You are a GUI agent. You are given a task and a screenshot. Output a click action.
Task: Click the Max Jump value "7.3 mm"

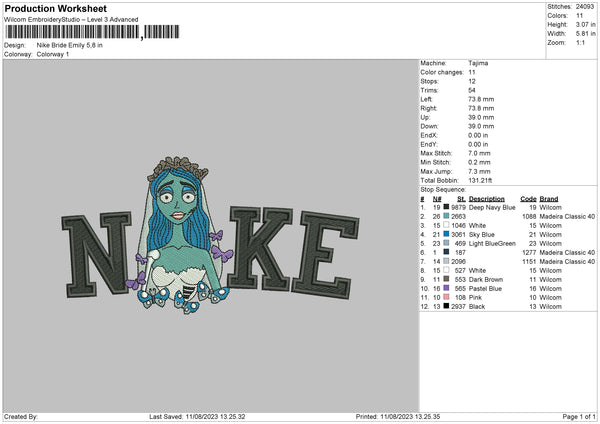[479, 171]
